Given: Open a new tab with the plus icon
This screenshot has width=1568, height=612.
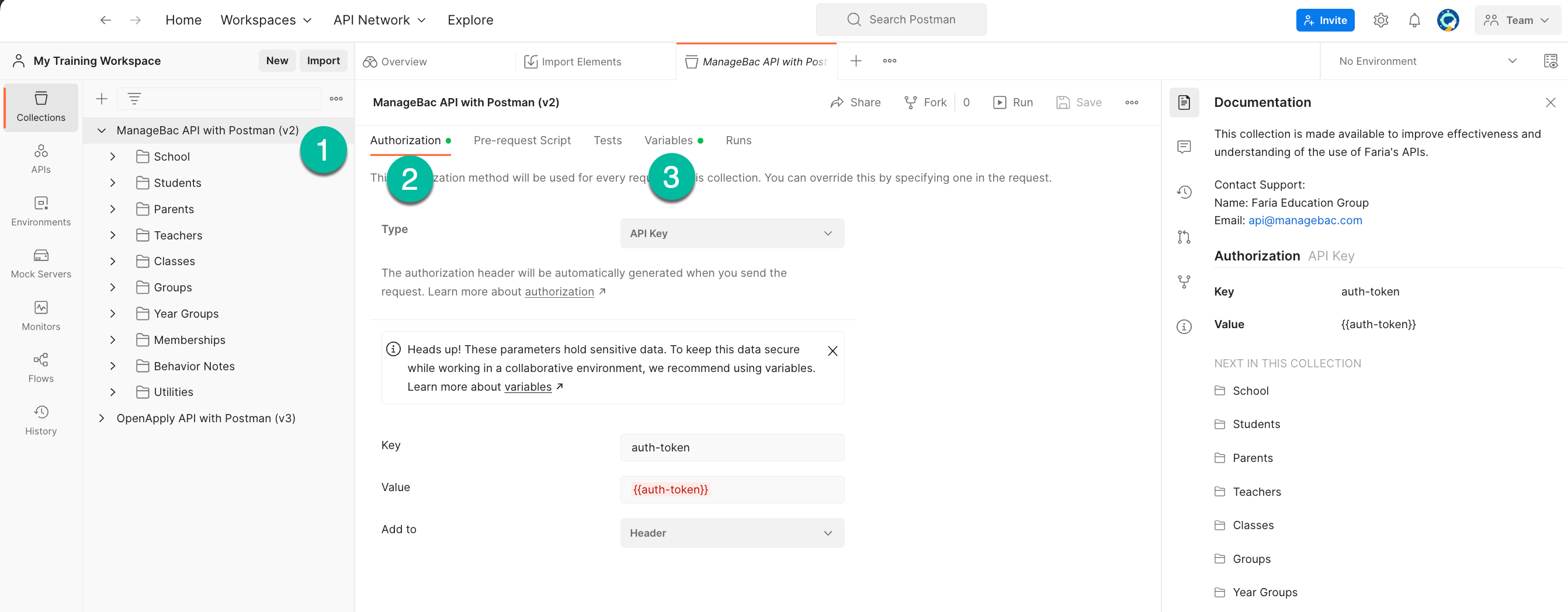Looking at the screenshot, I should pyautogui.click(x=855, y=61).
